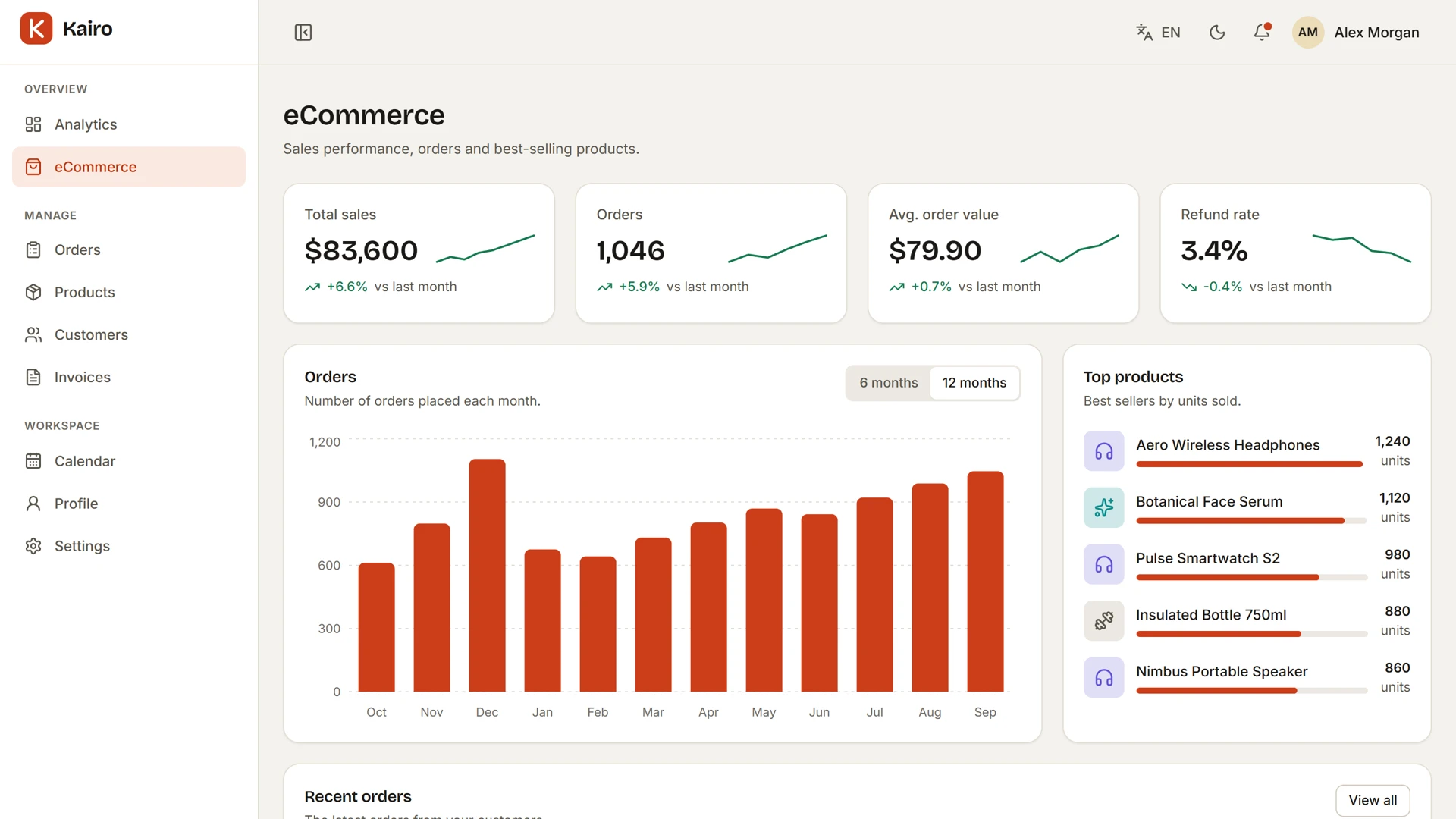Open Calendar label in Workspace
Image resolution: width=1456 pixels, height=819 pixels.
(x=85, y=461)
